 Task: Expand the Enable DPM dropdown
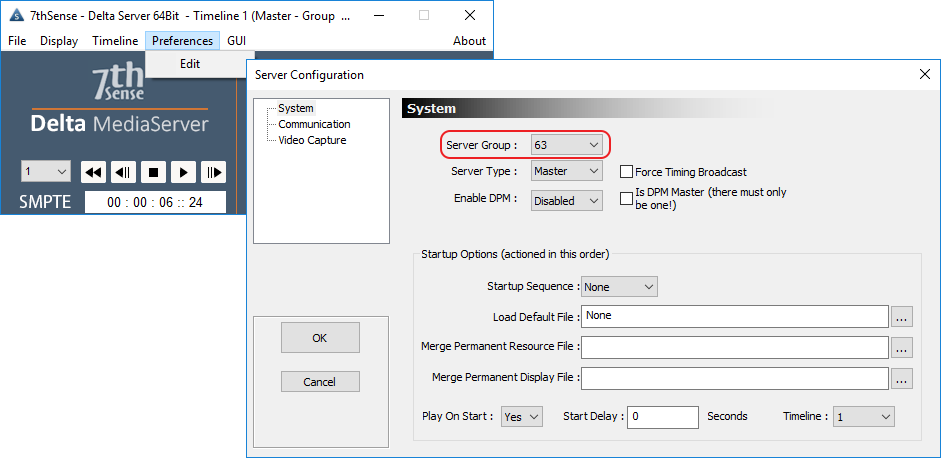coord(567,201)
